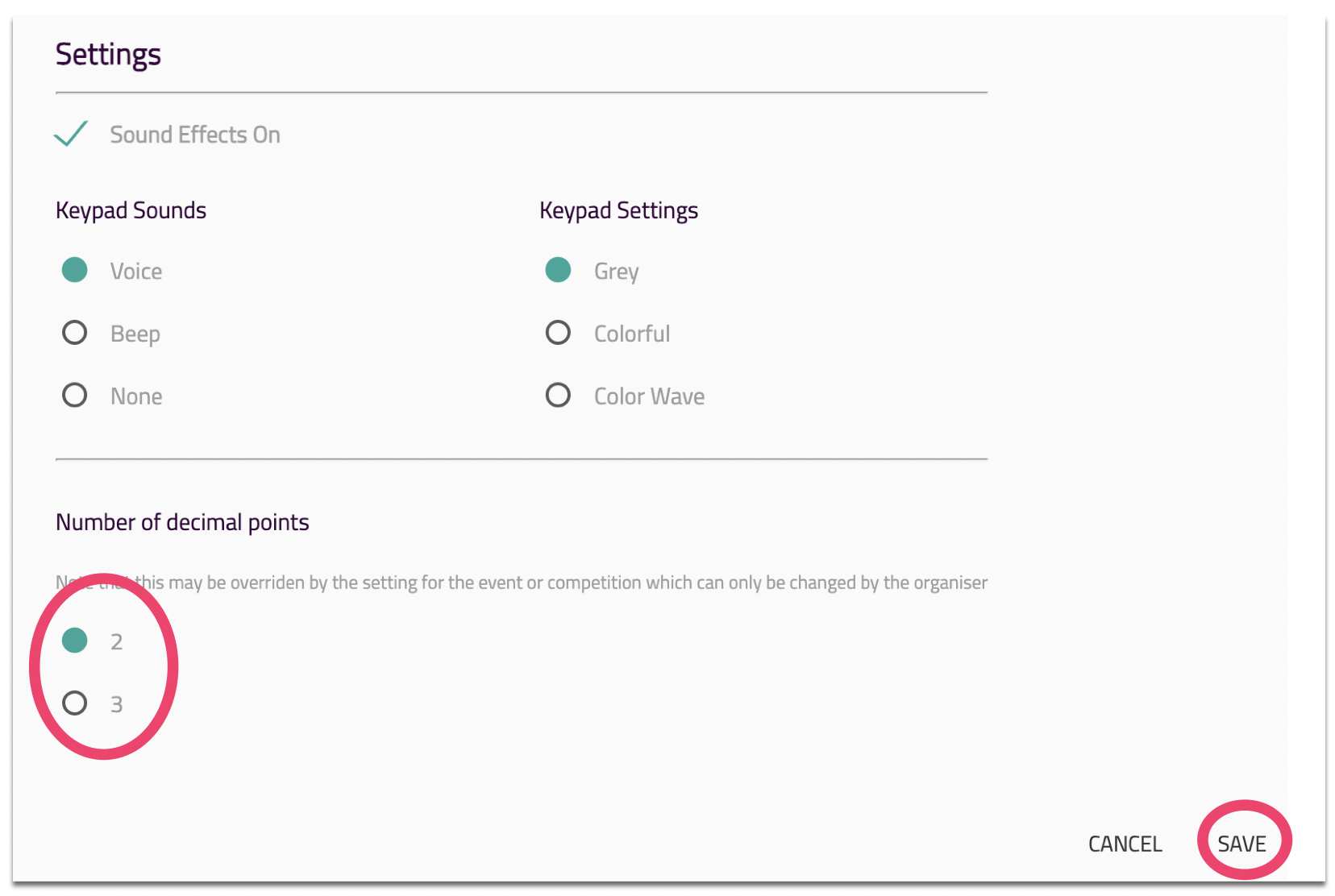
Task: Click the Number of decimal points heading
Action: click(182, 522)
